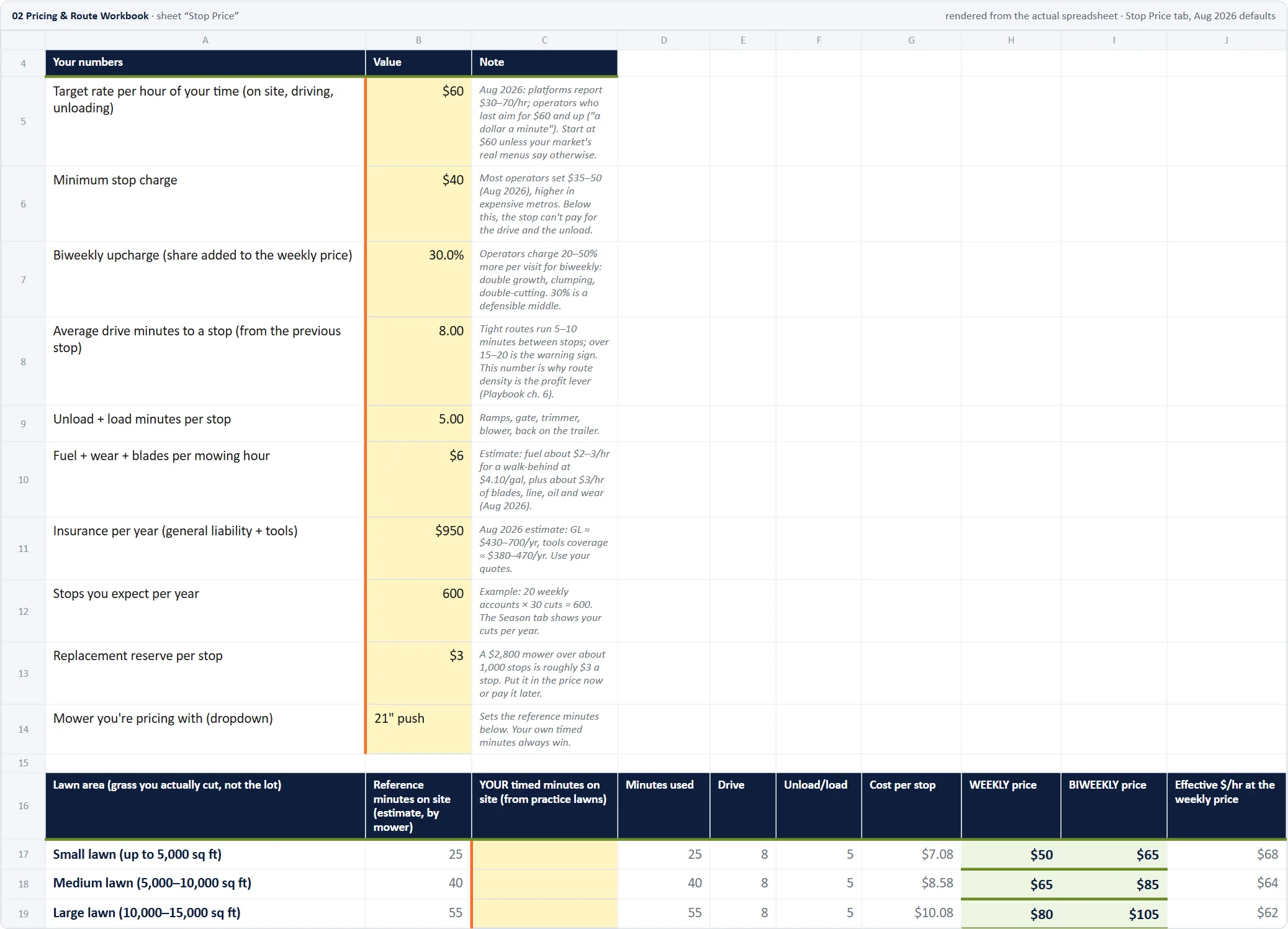Click 'Mower you're pricing with (dropdown)' label
Screen dimensions: 1288x929
click(163, 718)
